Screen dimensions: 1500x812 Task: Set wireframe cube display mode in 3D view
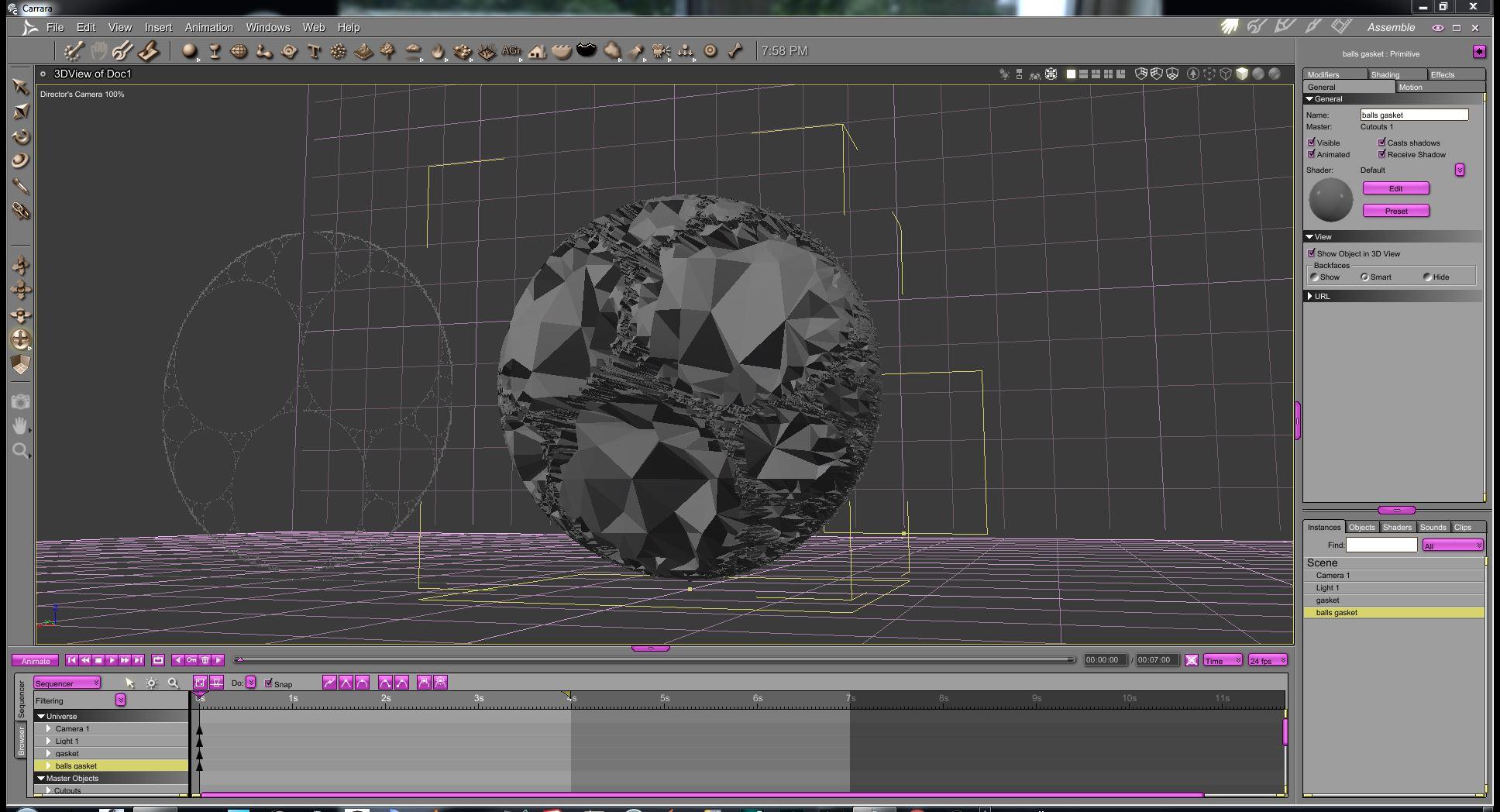(1226, 74)
